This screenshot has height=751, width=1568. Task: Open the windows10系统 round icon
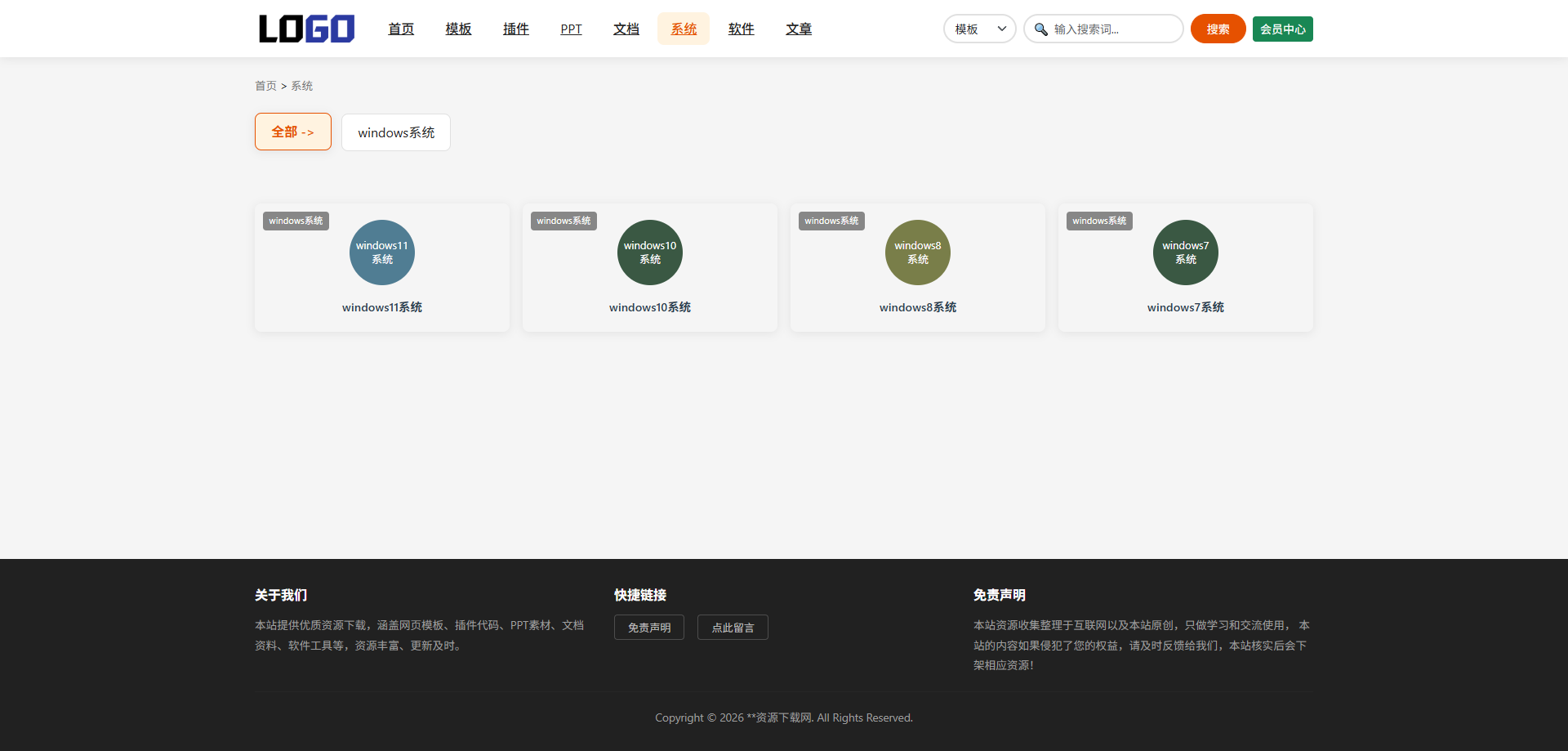coord(650,253)
